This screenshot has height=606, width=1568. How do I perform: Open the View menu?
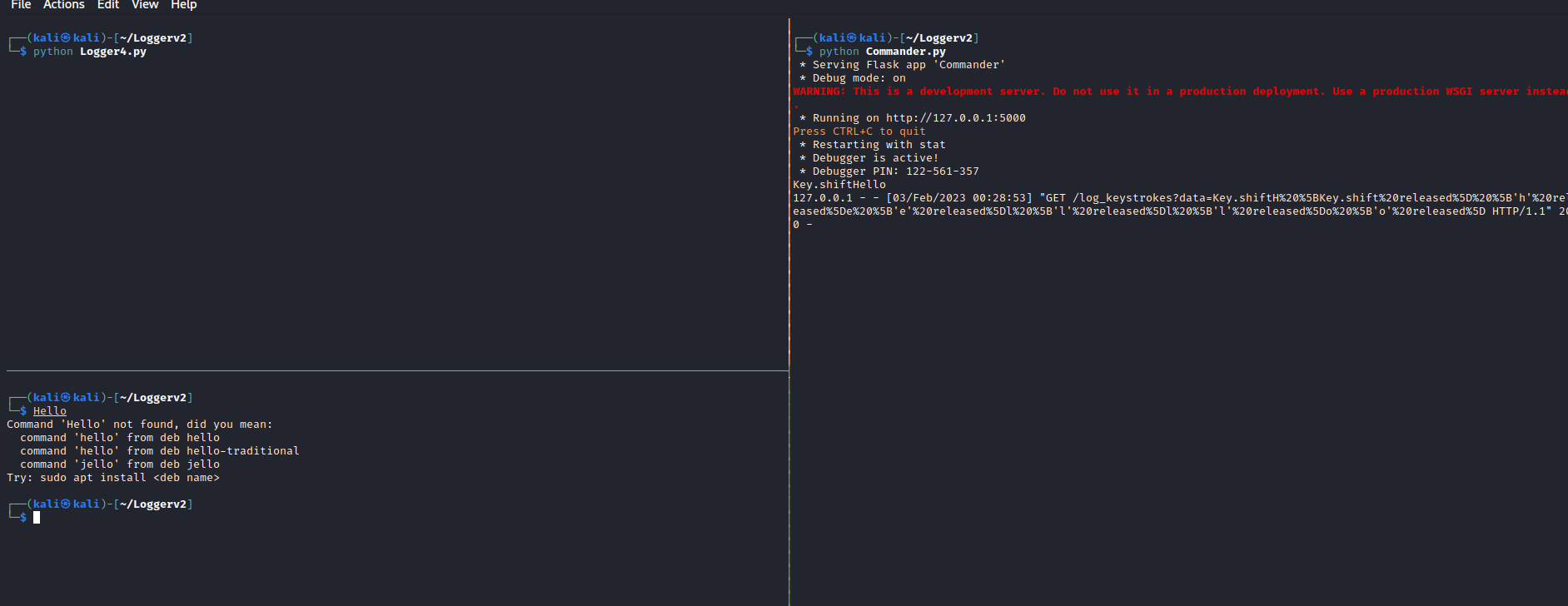[x=145, y=5]
